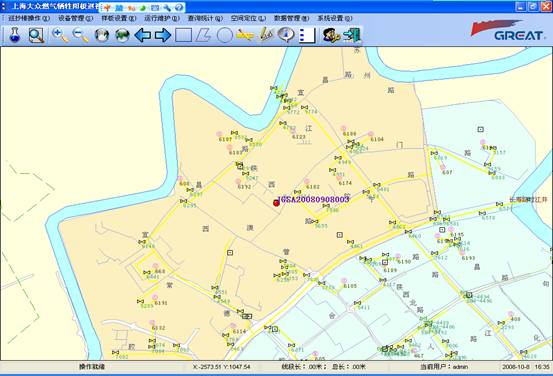
Task: Go to next map view with right arrow
Action: pyautogui.click(x=163, y=35)
